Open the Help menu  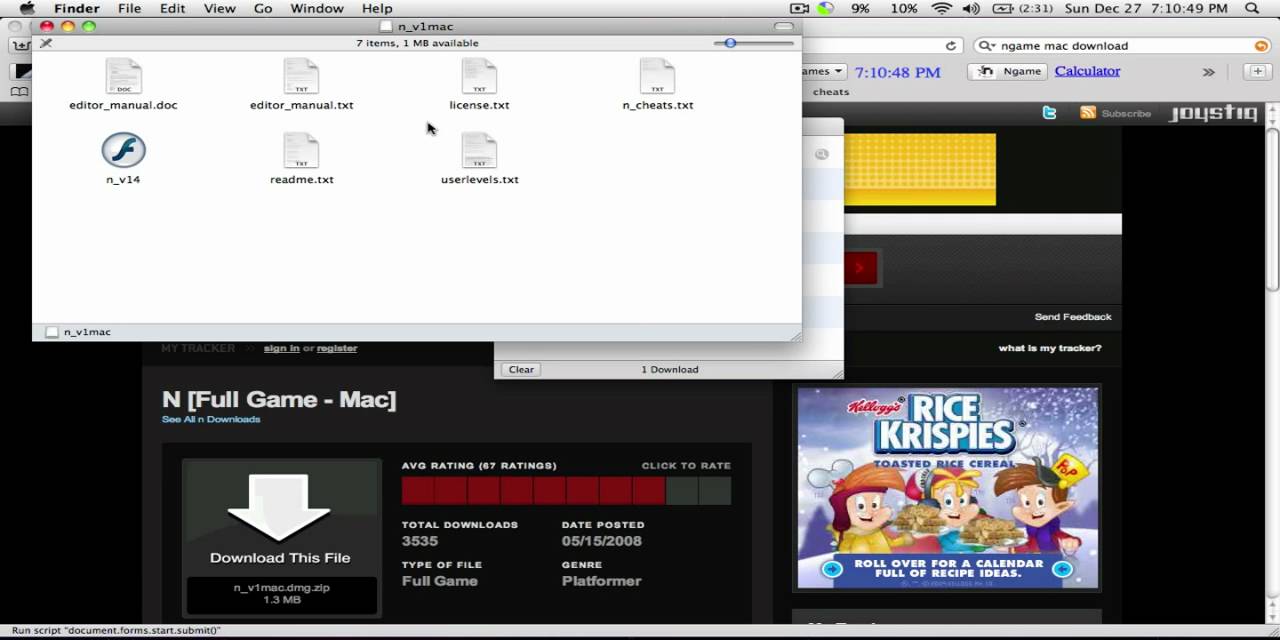(377, 8)
